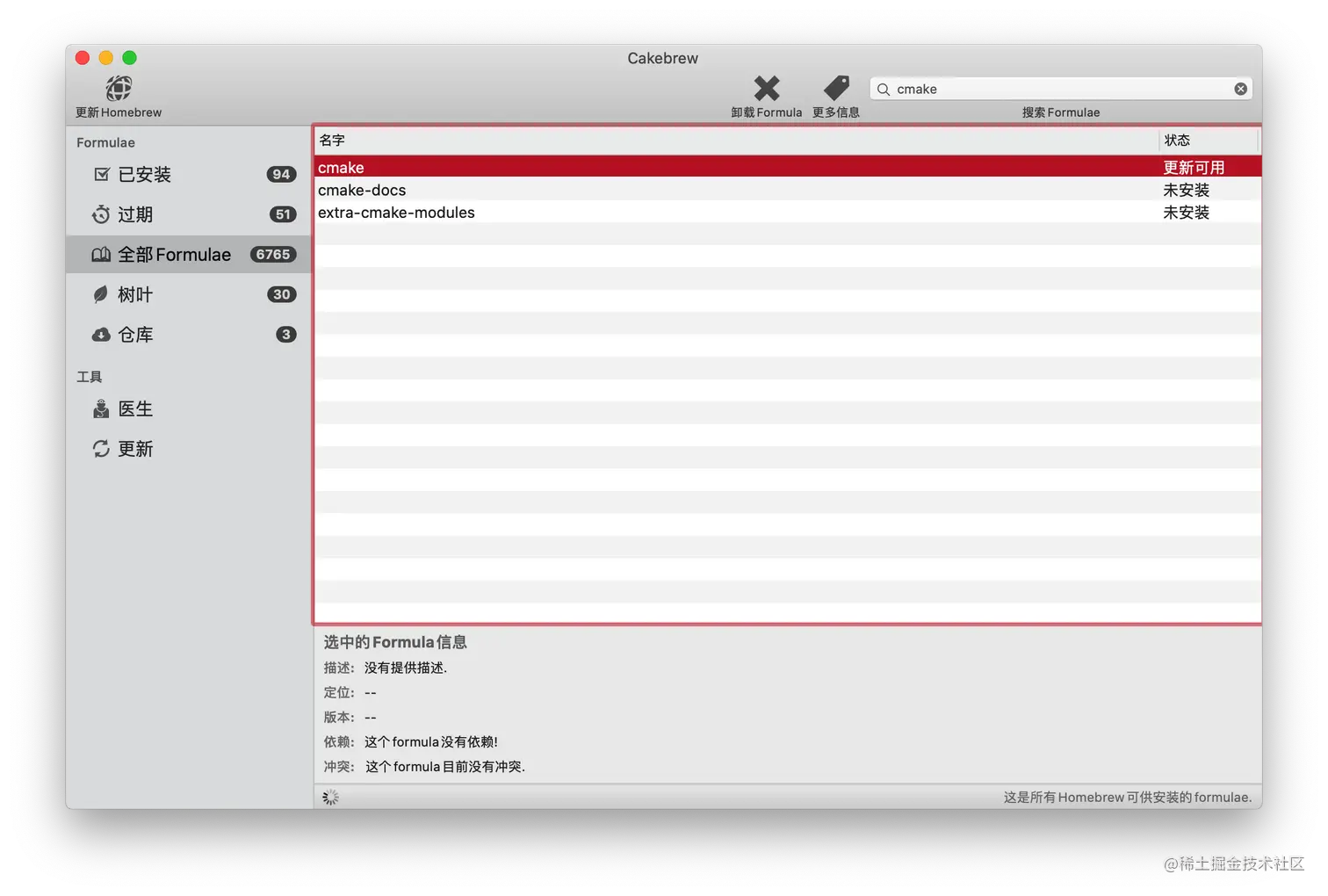Click the 全部 Formulae book icon
Screen dimensions: 1328x896
(101, 255)
